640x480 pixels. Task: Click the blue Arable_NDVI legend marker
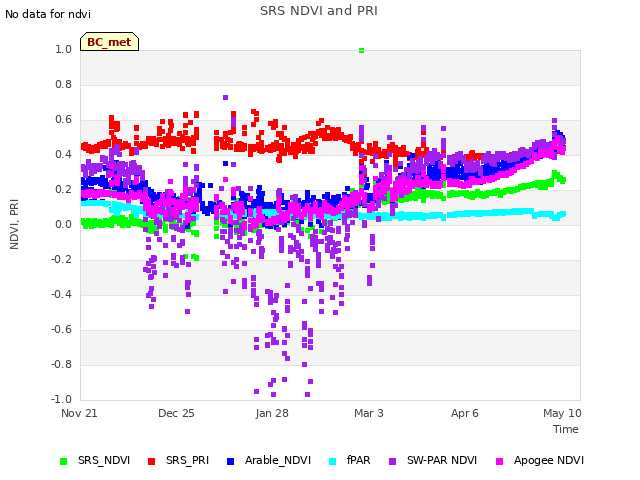point(230,461)
